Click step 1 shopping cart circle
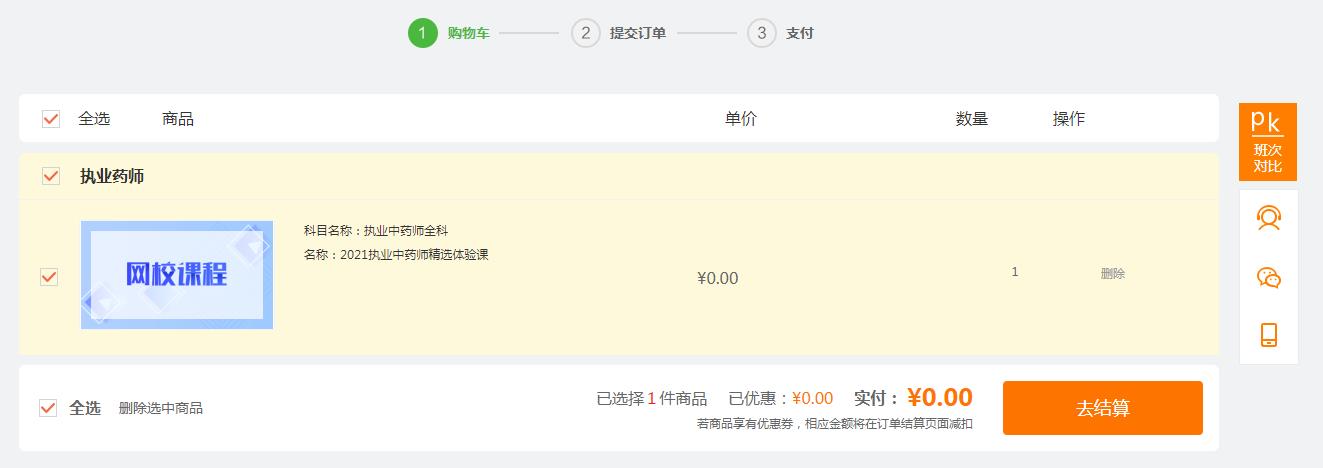 422,33
